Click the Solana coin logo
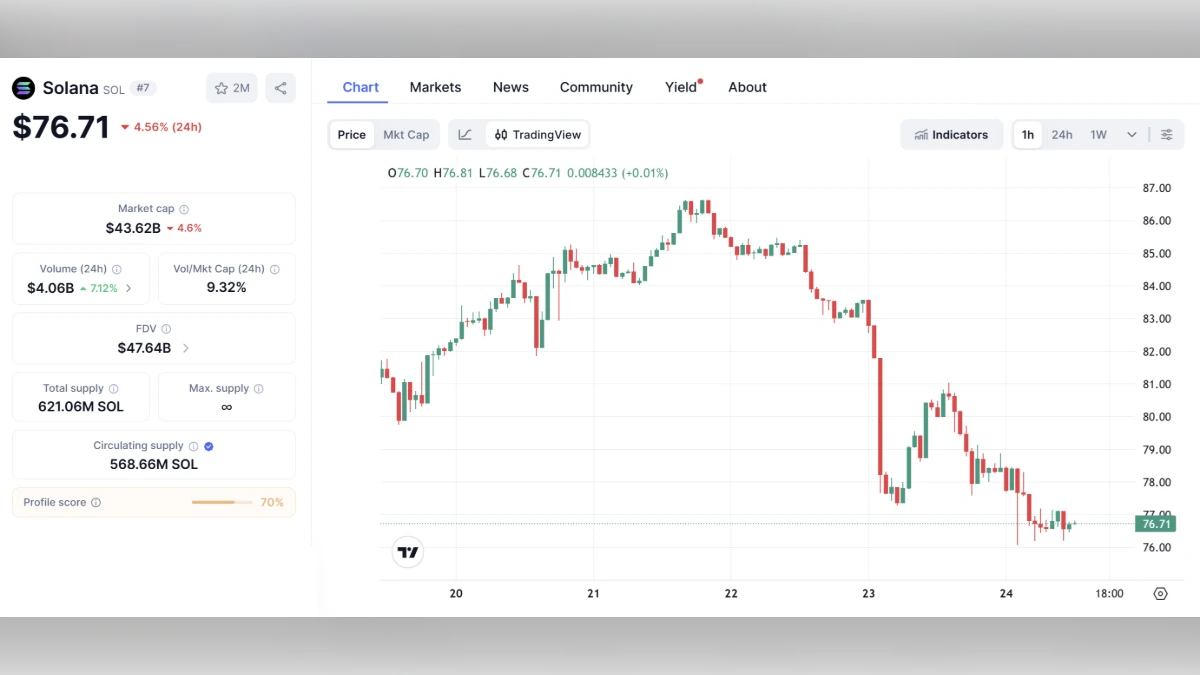Image resolution: width=1200 pixels, height=675 pixels. 23,88
